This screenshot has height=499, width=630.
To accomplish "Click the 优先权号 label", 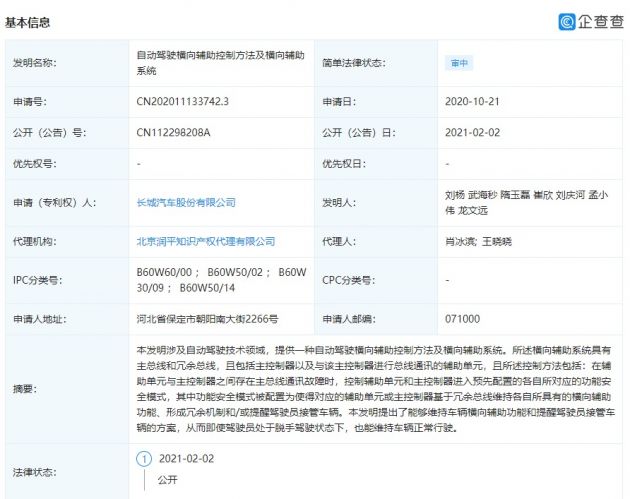I will point(35,164).
